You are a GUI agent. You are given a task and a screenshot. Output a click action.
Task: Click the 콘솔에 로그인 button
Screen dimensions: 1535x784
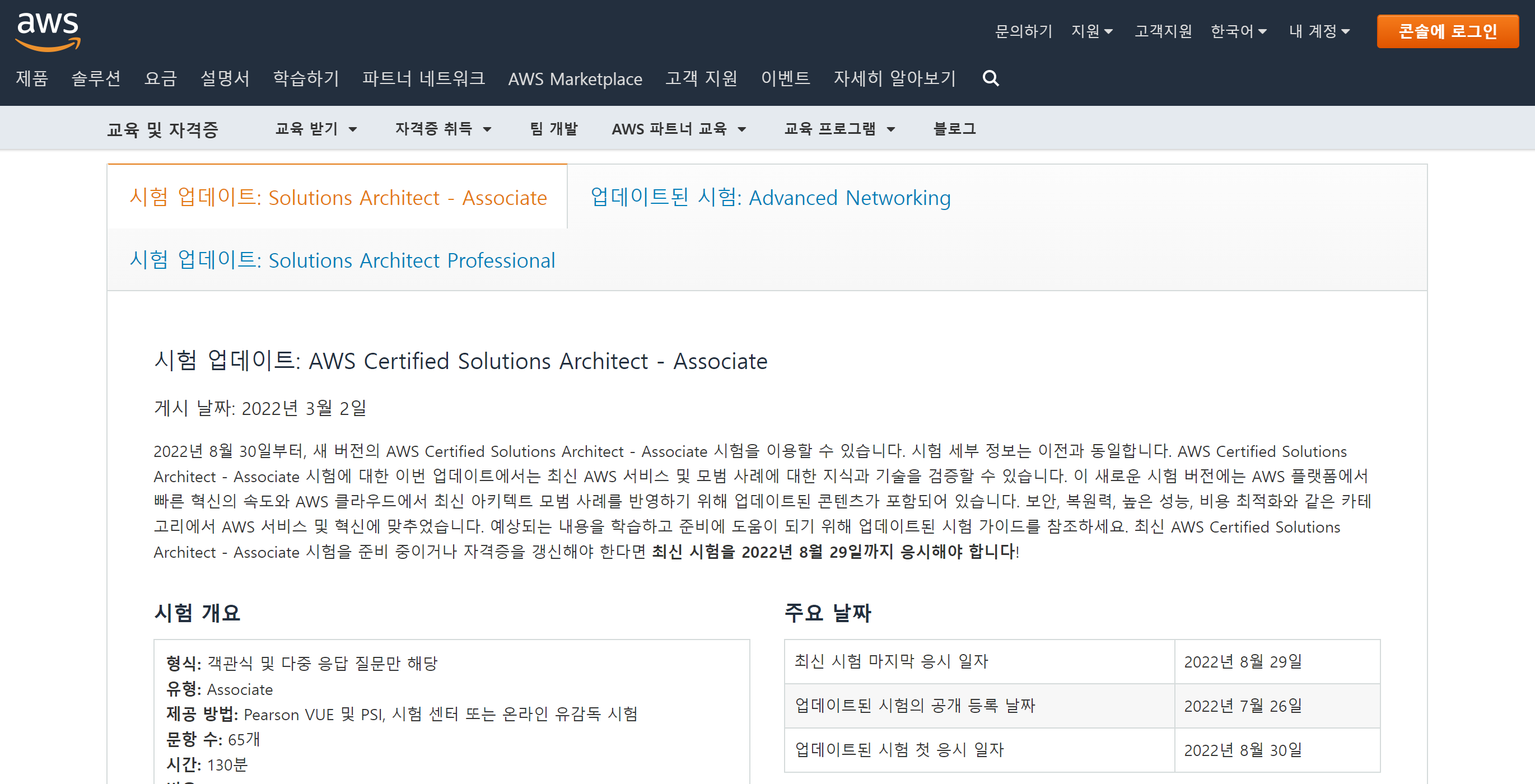tap(1447, 31)
